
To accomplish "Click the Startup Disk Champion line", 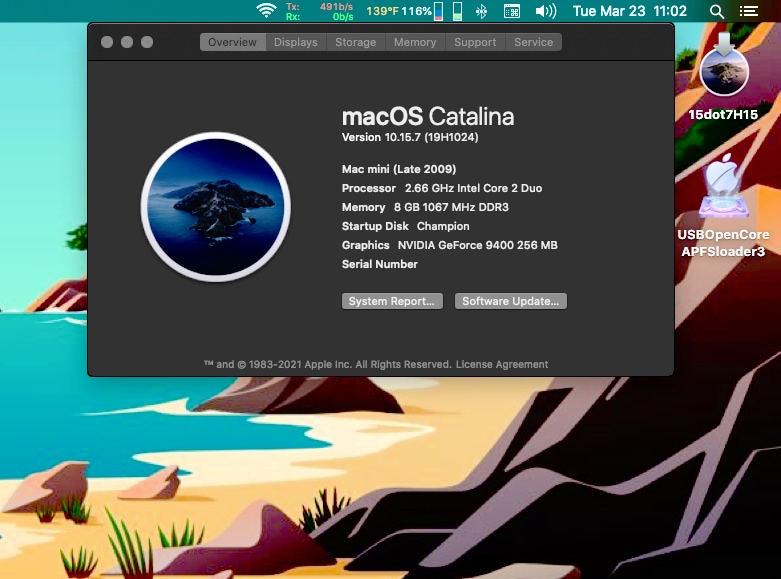I will tap(405, 226).
